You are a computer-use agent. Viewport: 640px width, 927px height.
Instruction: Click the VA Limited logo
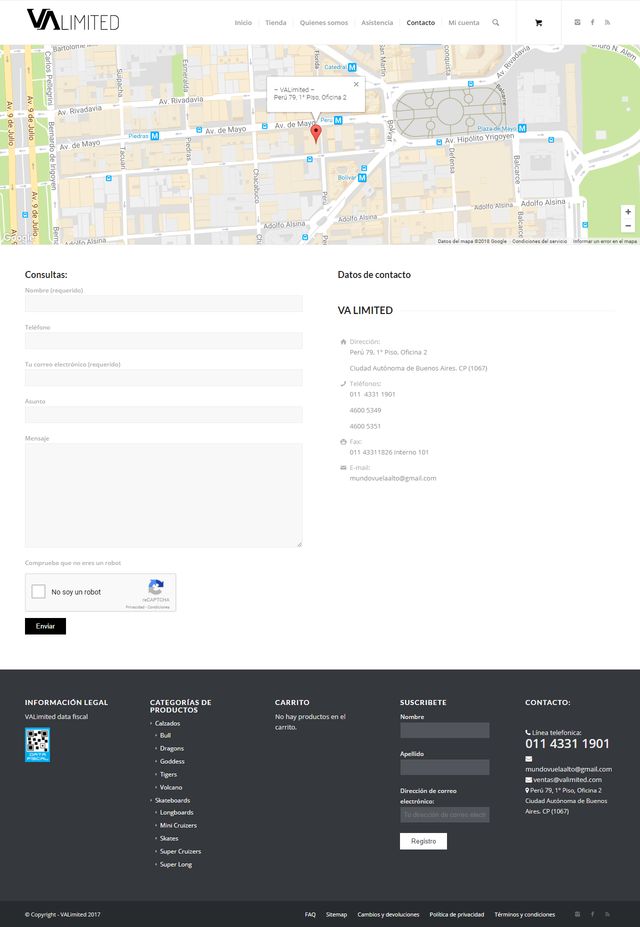point(73,20)
